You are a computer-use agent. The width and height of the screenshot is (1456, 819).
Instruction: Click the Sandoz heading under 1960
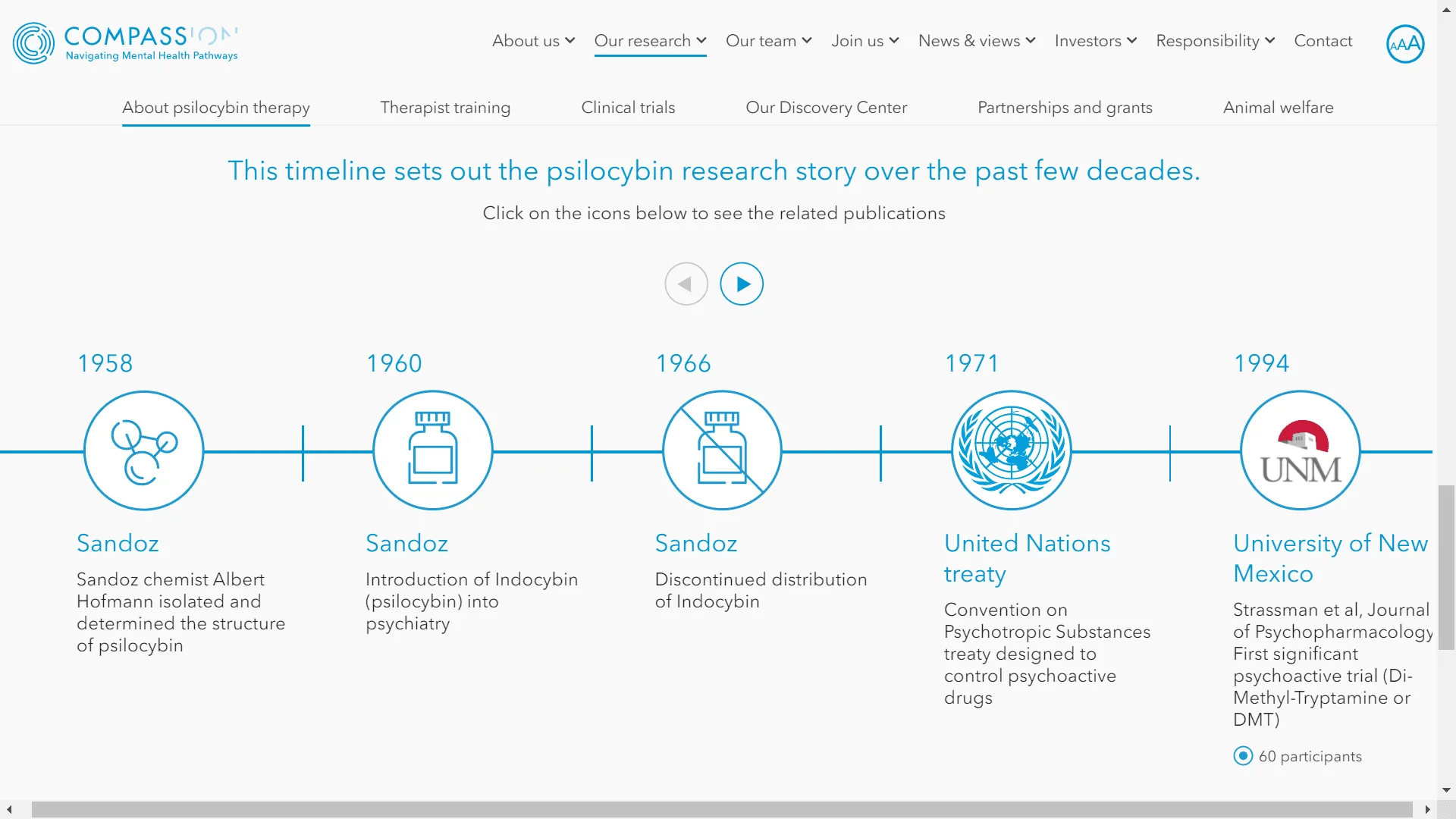coord(406,543)
